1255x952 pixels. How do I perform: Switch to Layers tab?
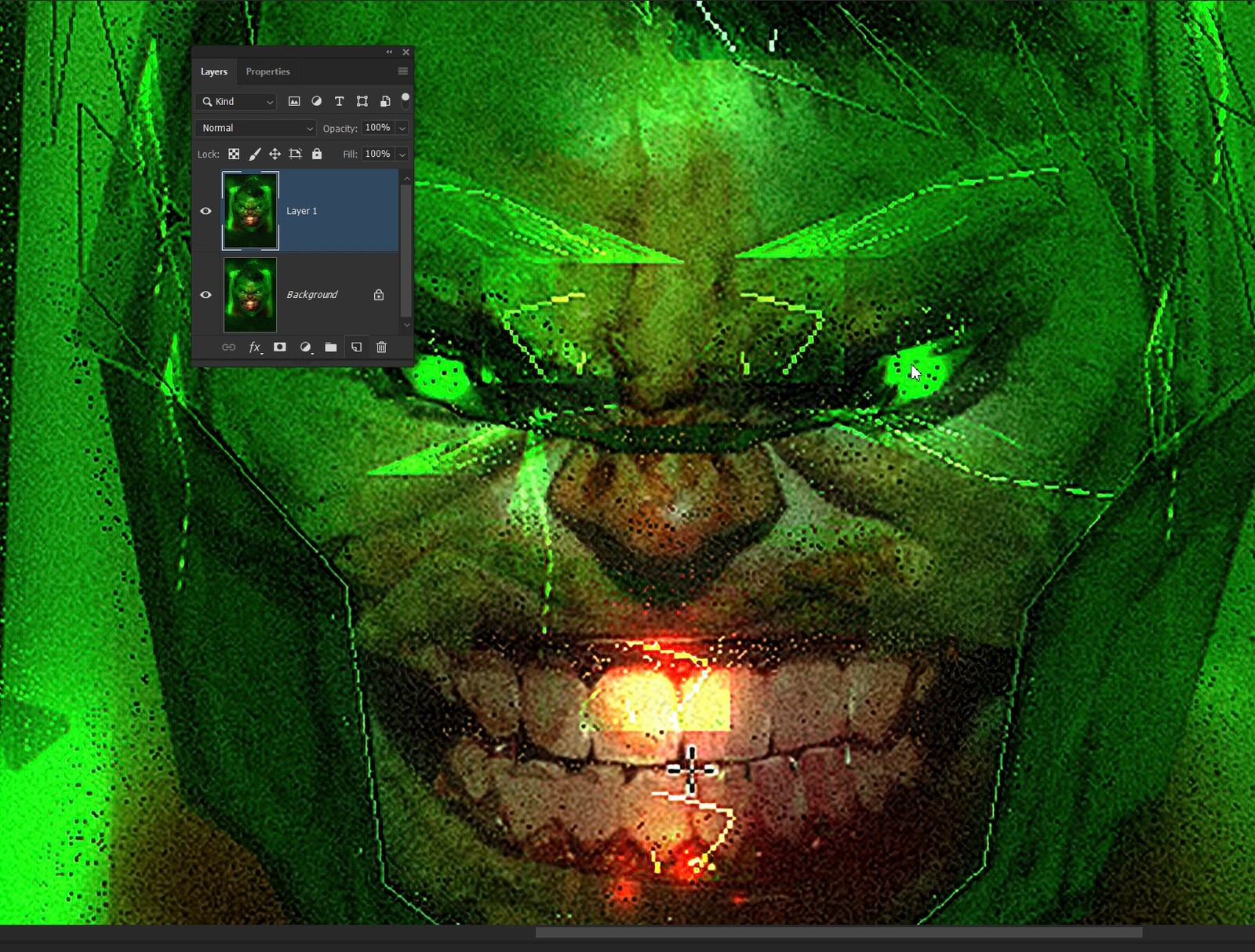pos(214,71)
